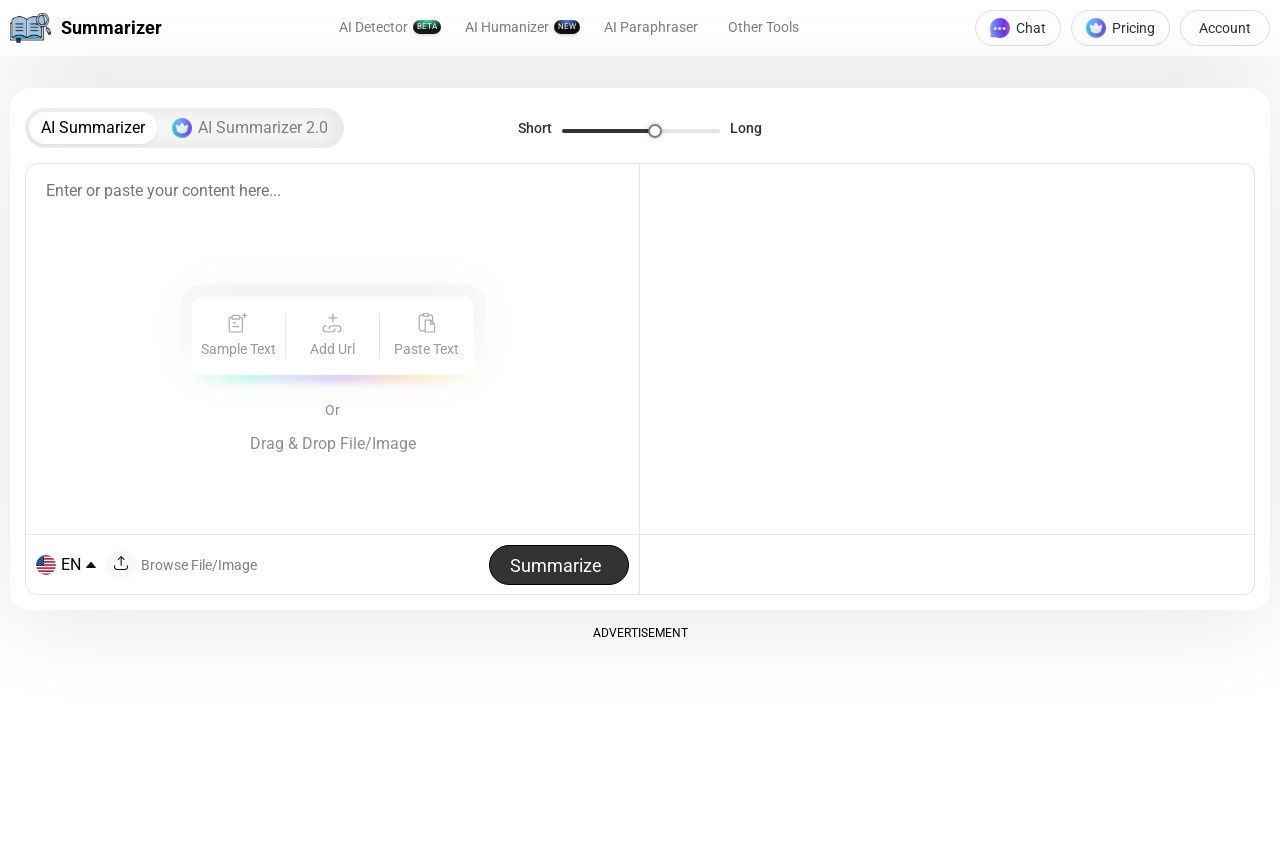Click the Add Url link icon

pos(332,323)
